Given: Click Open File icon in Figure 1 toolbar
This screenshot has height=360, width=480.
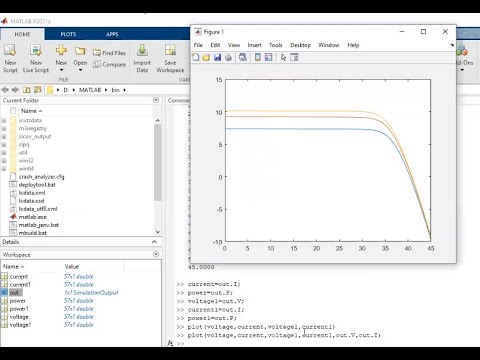Looking at the screenshot, I should pos(206,57).
